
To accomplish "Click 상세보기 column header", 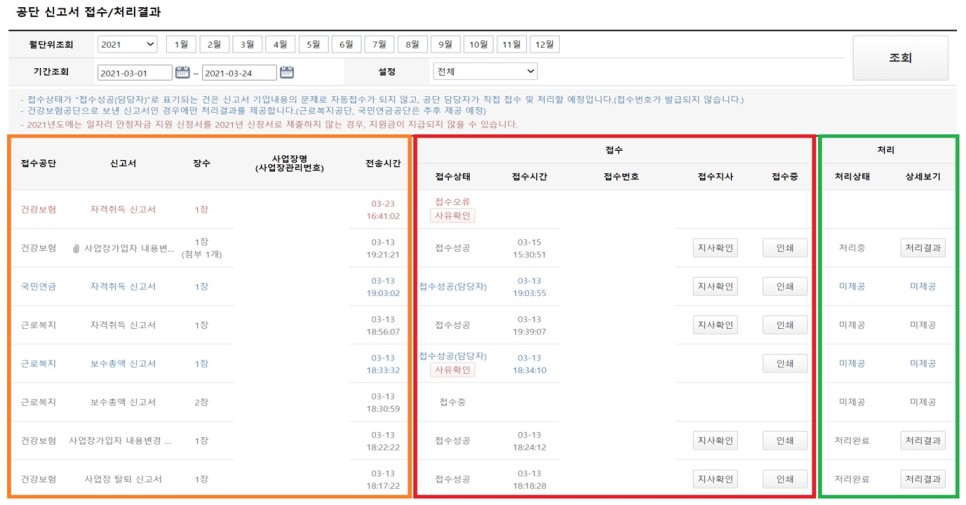I will coord(923,177).
